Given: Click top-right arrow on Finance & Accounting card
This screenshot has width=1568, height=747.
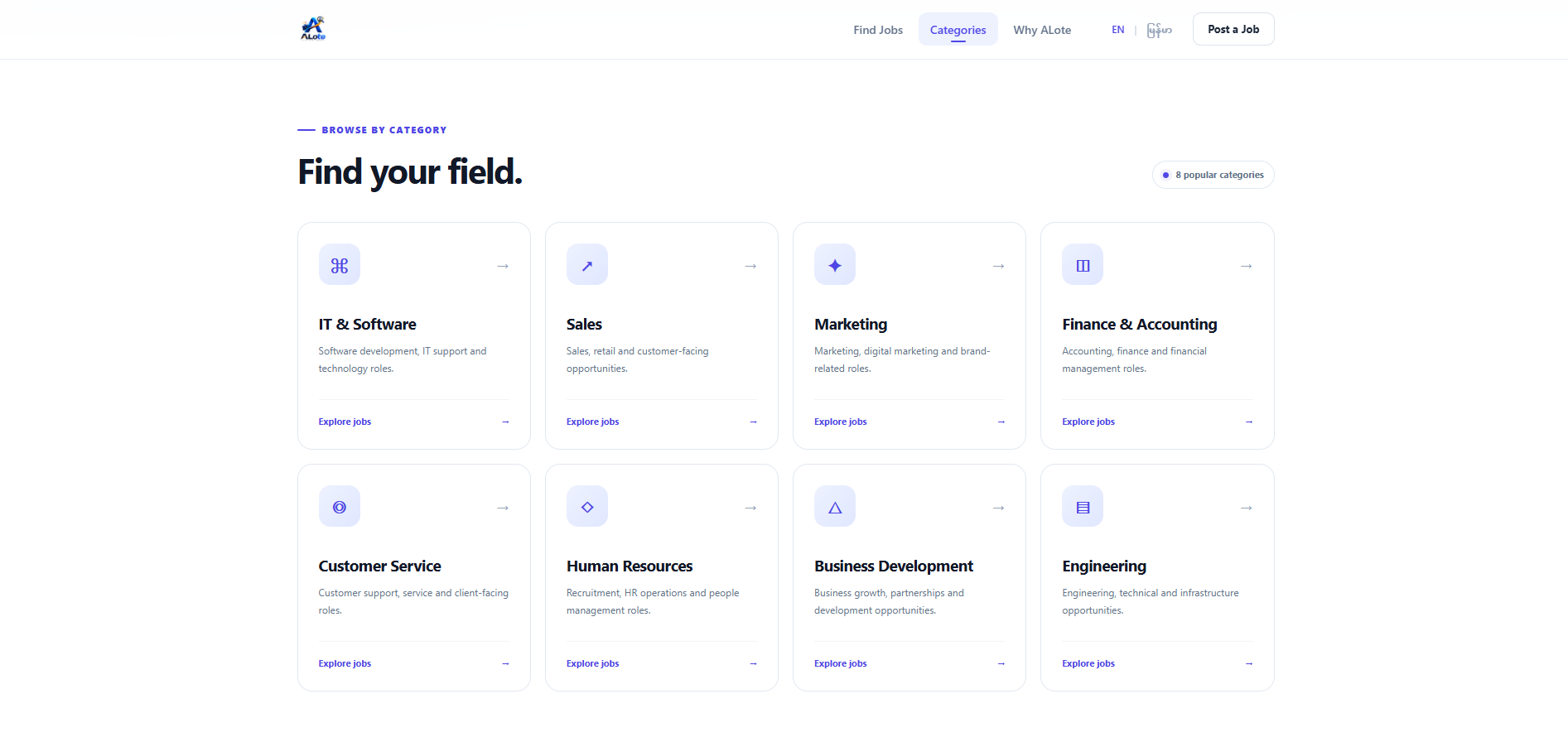Looking at the screenshot, I should pos(1246,266).
